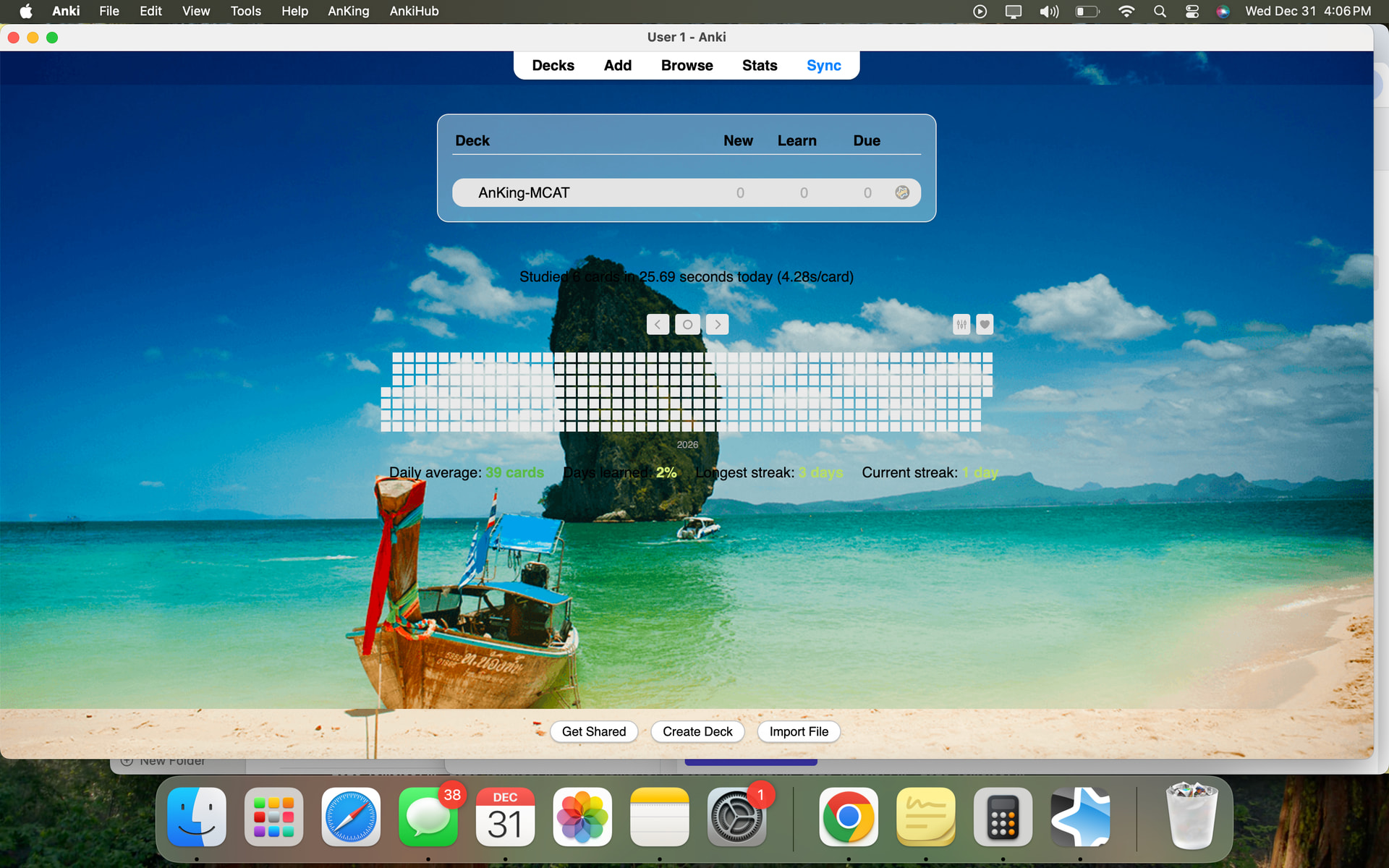
Task: Open Spotlight search in the menu bar
Action: click(x=1160, y=11)
